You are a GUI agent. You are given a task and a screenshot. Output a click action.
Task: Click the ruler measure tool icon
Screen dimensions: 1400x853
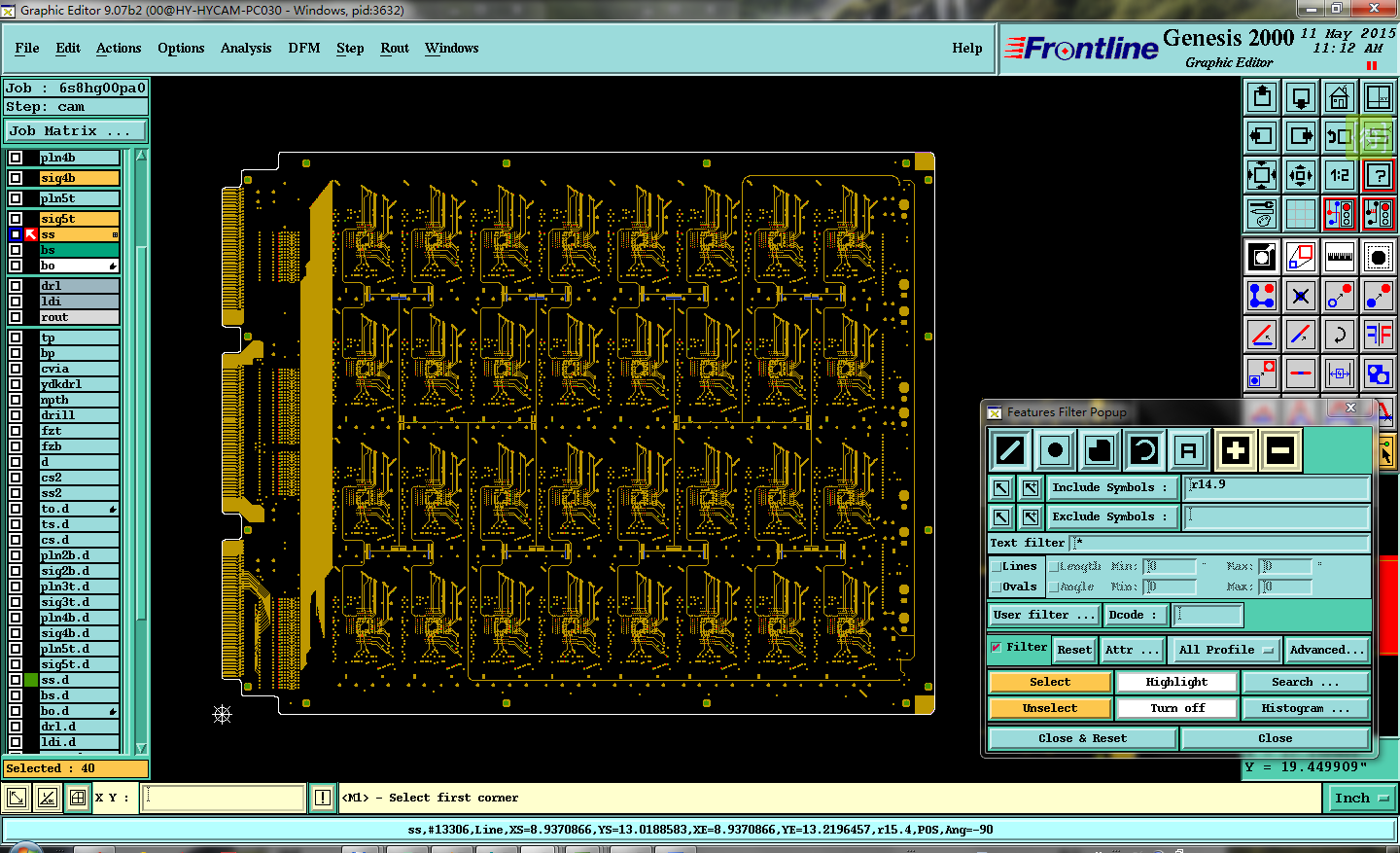point(1340,257)
